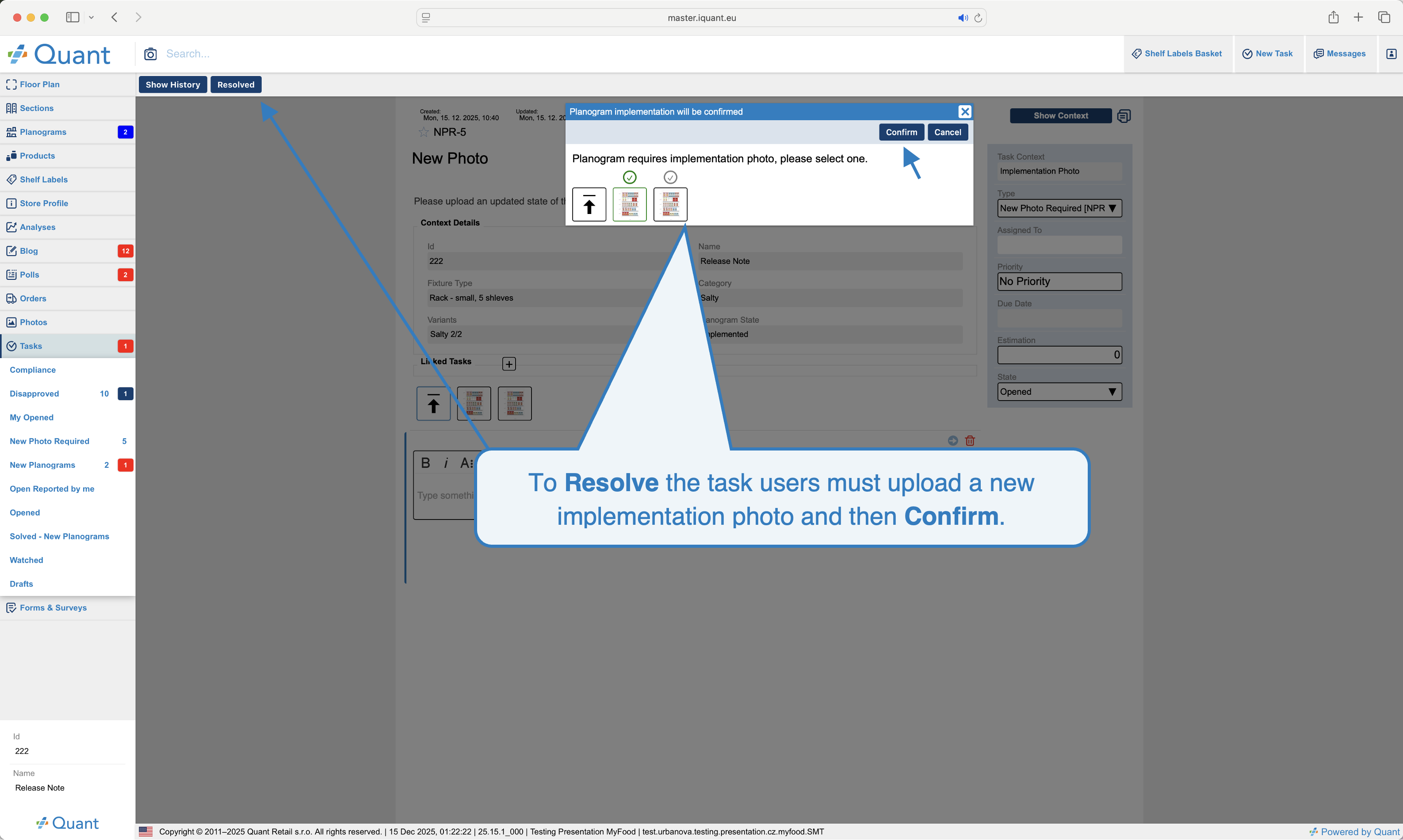The height and width of the screenshot is (840, 1403).
Task: Click Show History button
Action: [x=172, y=84]
